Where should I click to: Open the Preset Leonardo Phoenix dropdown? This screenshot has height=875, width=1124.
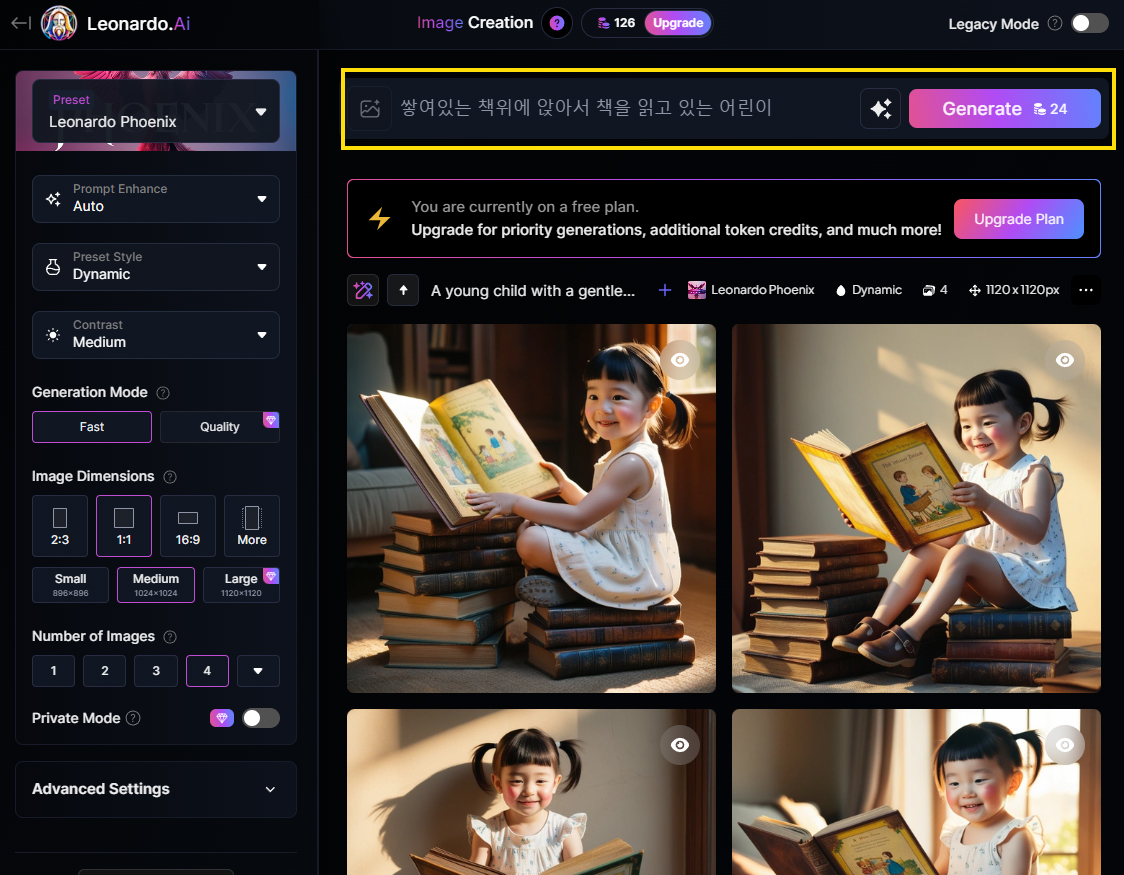pos(156,111)
